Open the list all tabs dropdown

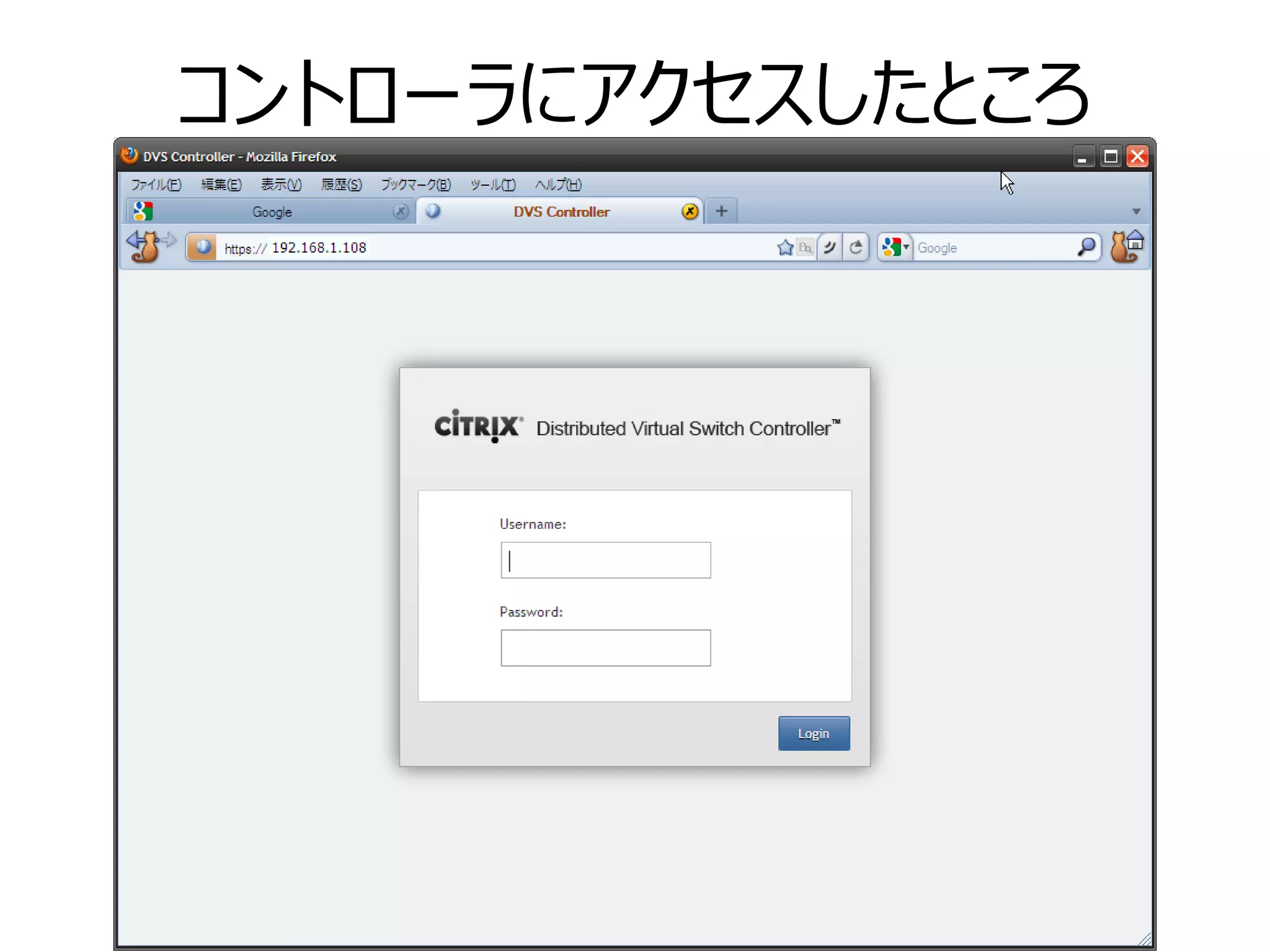[x=1136, y=211]
